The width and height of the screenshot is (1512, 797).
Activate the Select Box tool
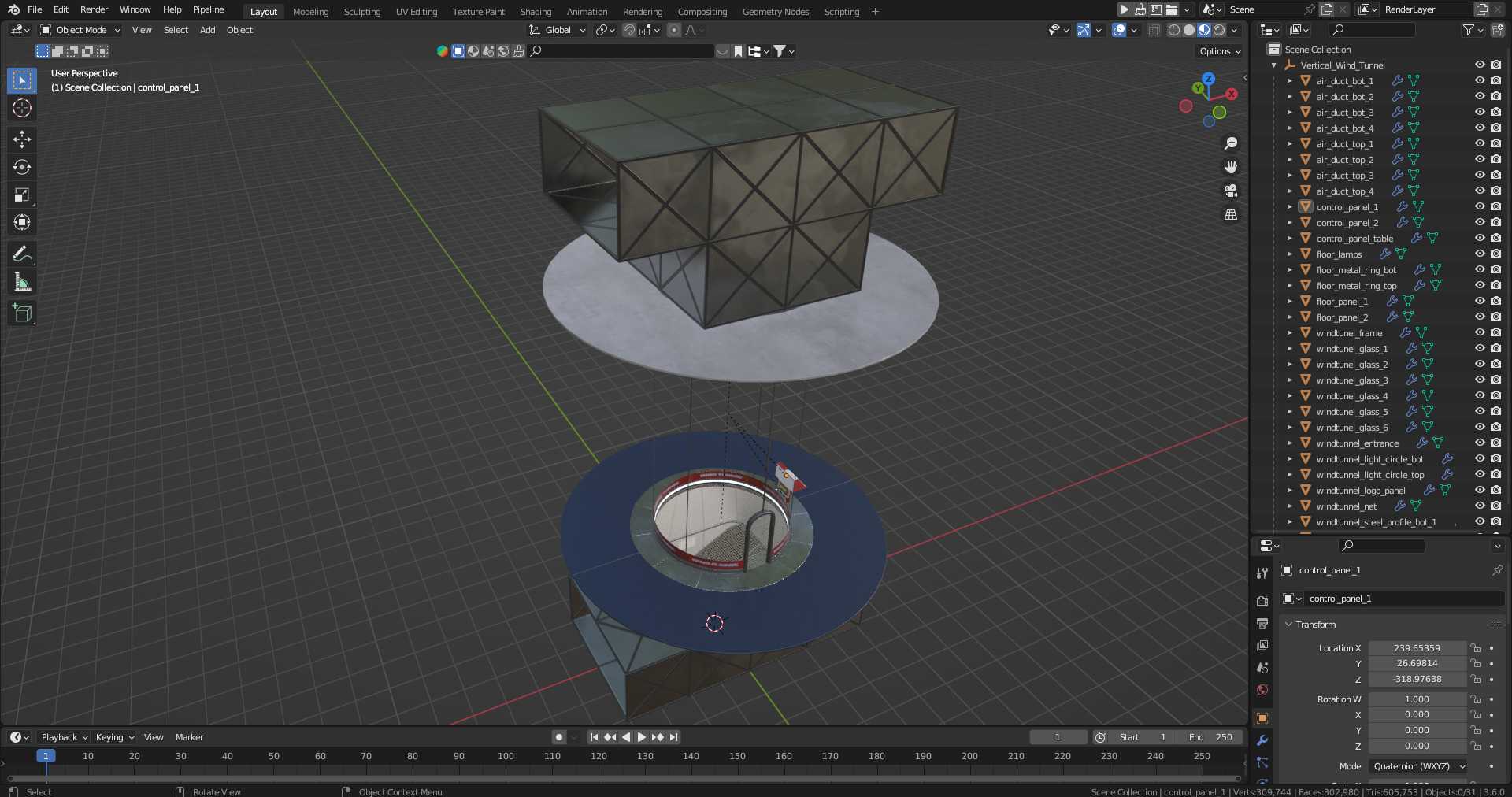pyautogui.click(x=22, y=80)
